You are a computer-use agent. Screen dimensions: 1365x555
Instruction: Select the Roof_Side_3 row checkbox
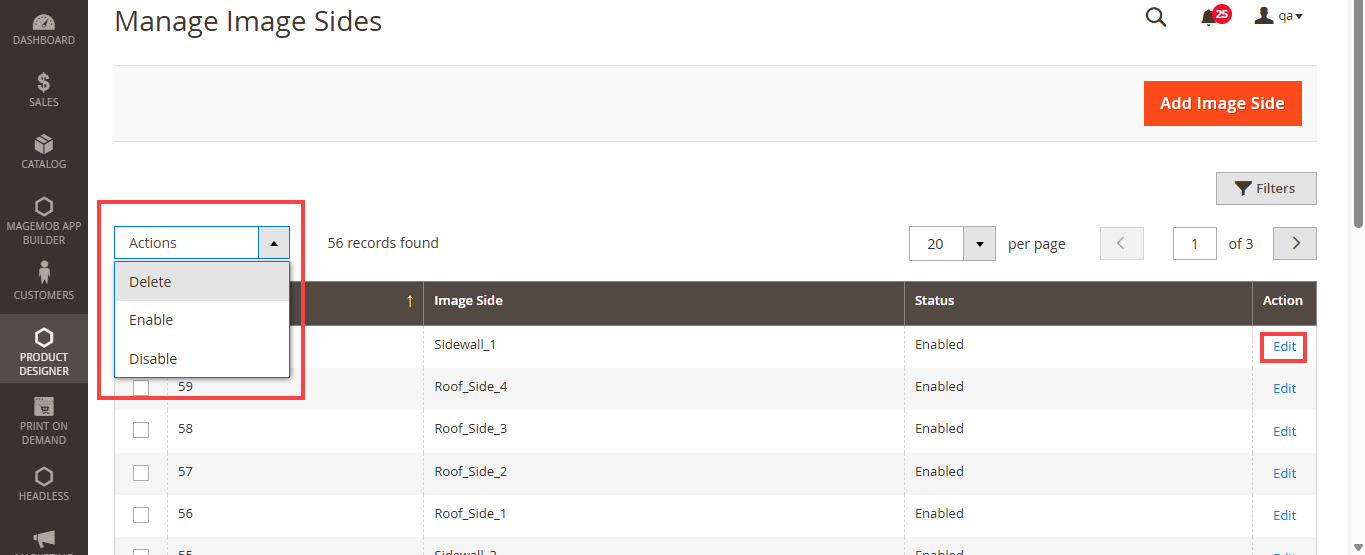click(141, 429)
